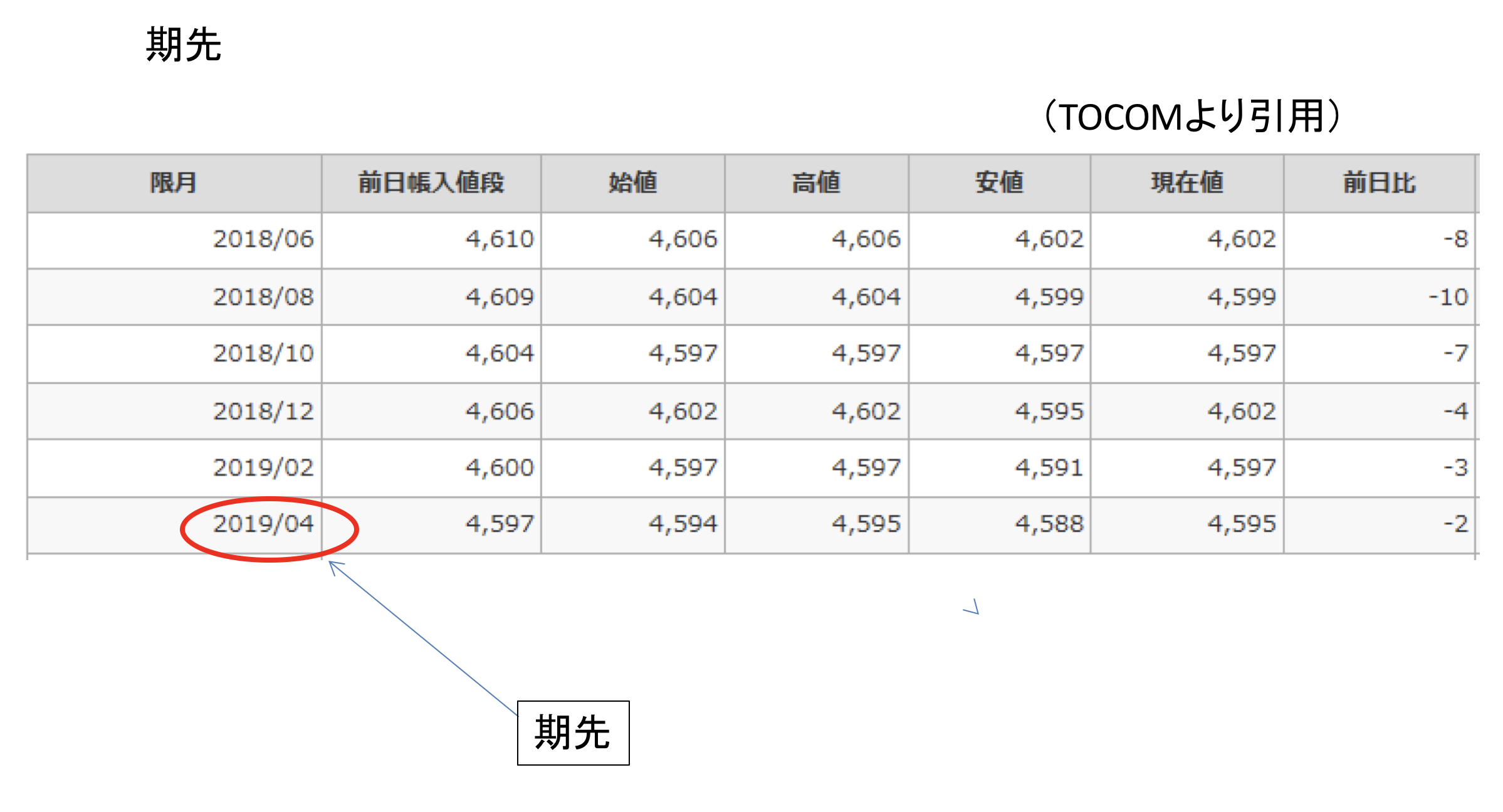Click the 限月 column header

[174, 183]
